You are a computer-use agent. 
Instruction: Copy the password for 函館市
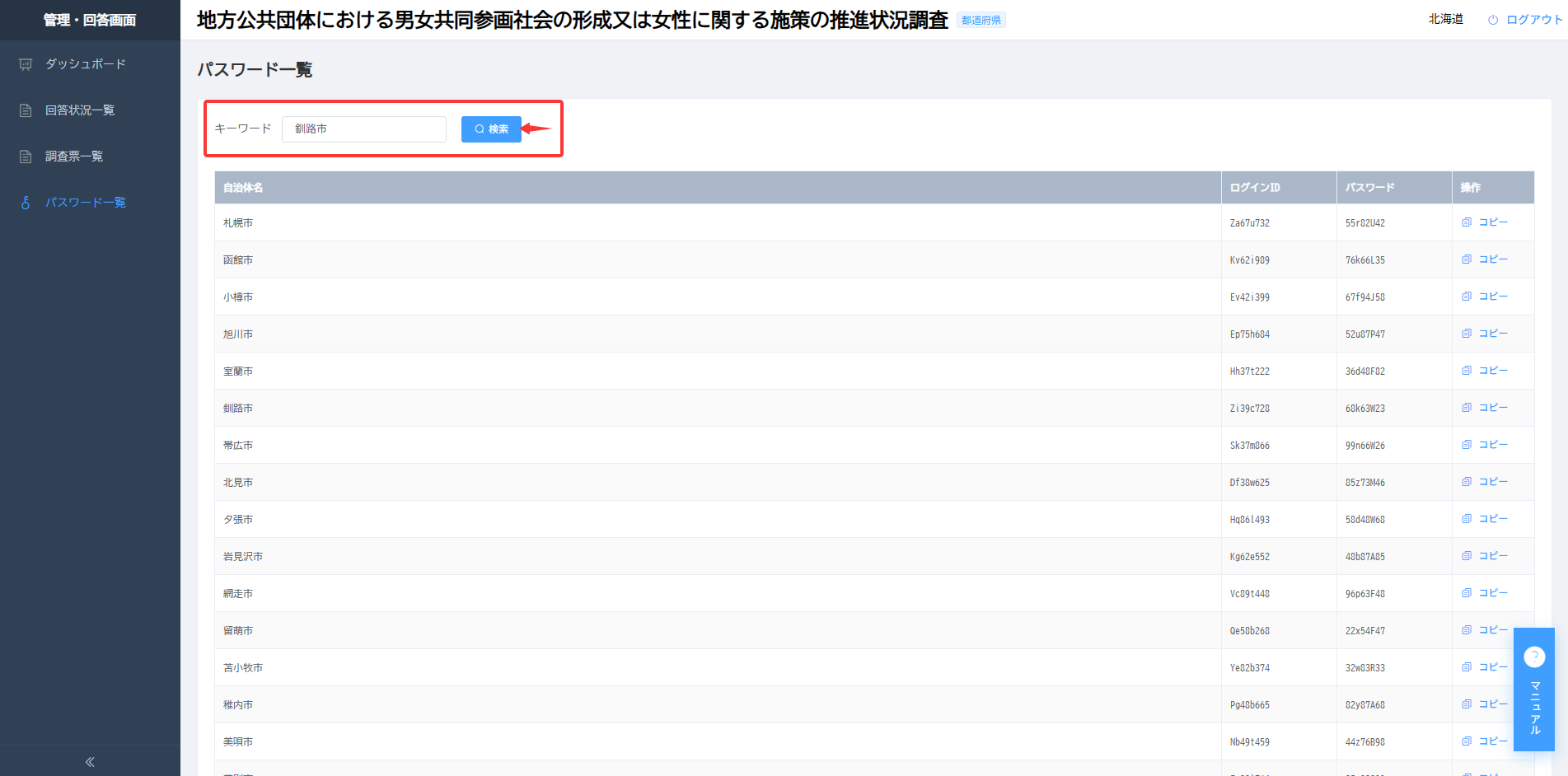click(x=1485, y=259)
